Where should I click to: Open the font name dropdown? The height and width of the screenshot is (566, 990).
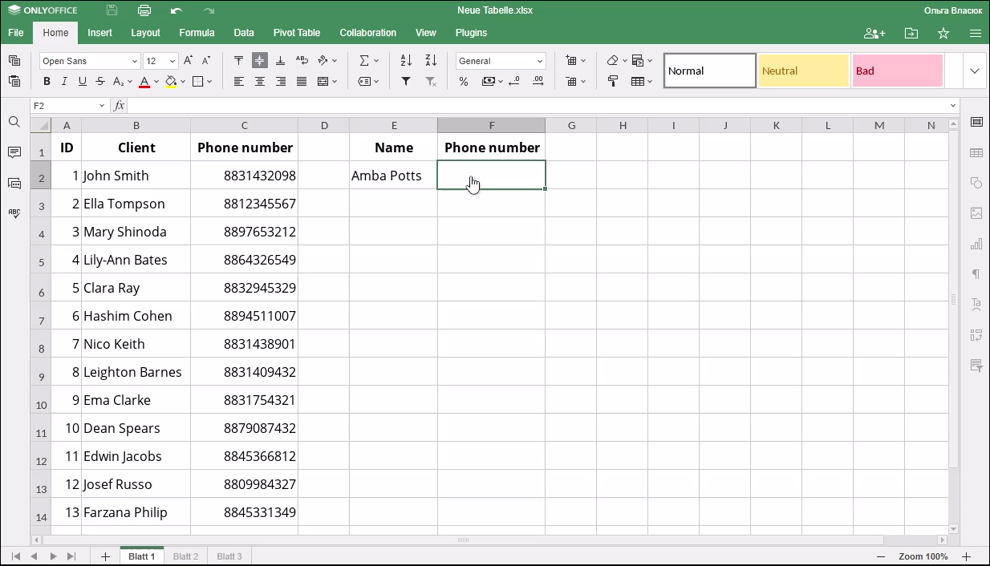pos(134,61)
